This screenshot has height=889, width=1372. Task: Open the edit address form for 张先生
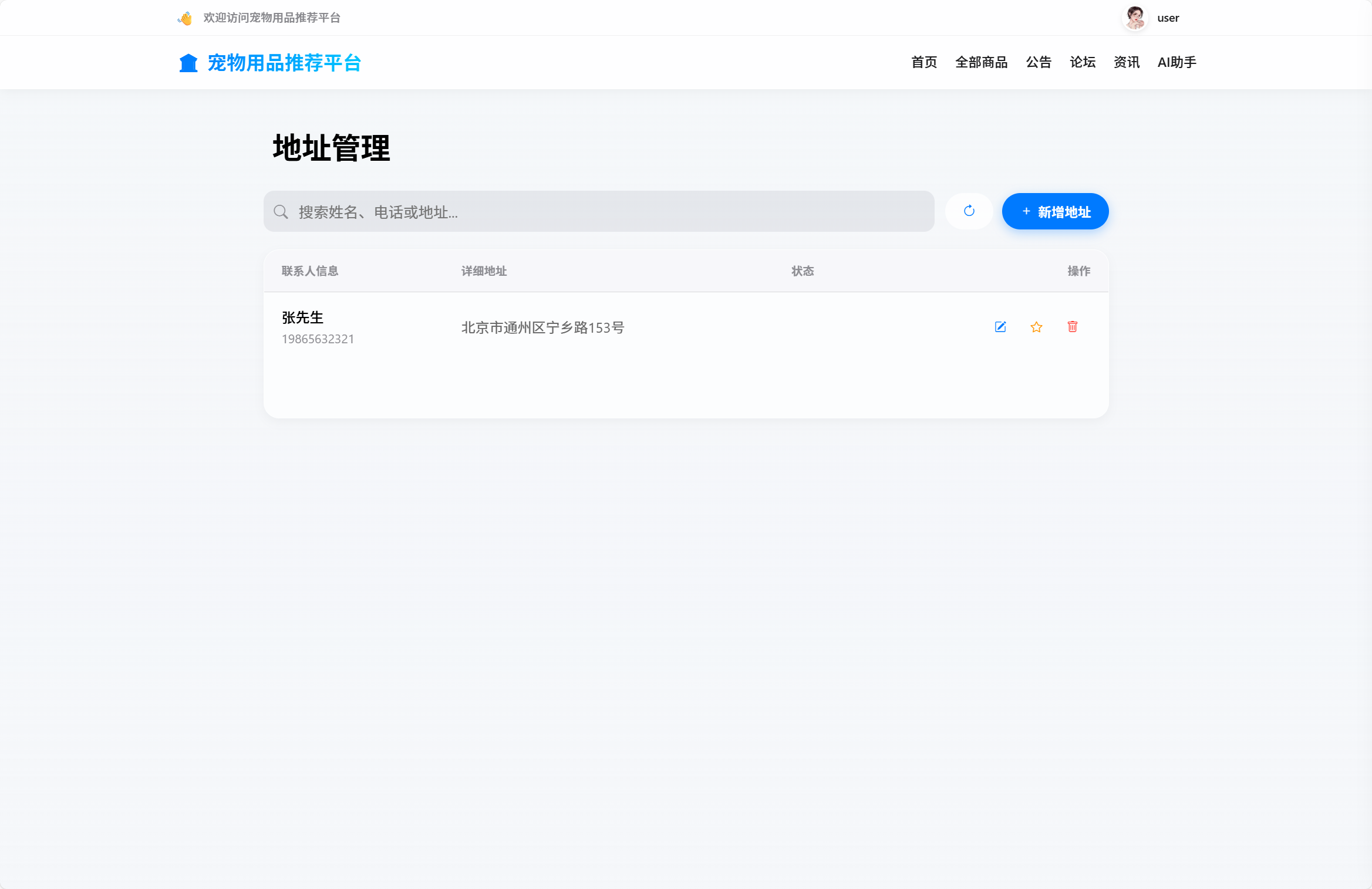(1000, 327)
